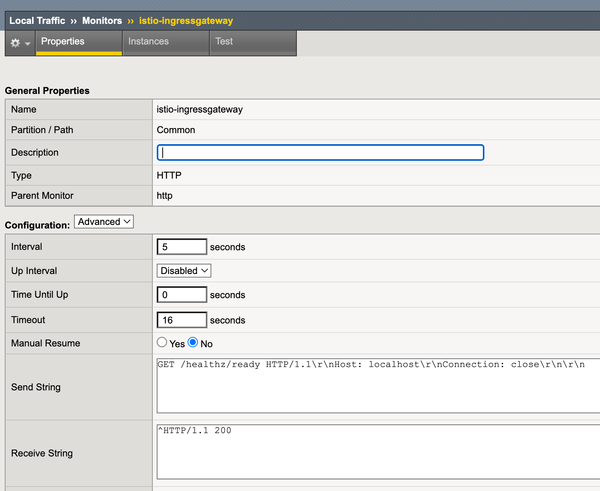Screen dimensions: 600x491
Task: Select the Timeout seconds input
Action: point(182,320)
